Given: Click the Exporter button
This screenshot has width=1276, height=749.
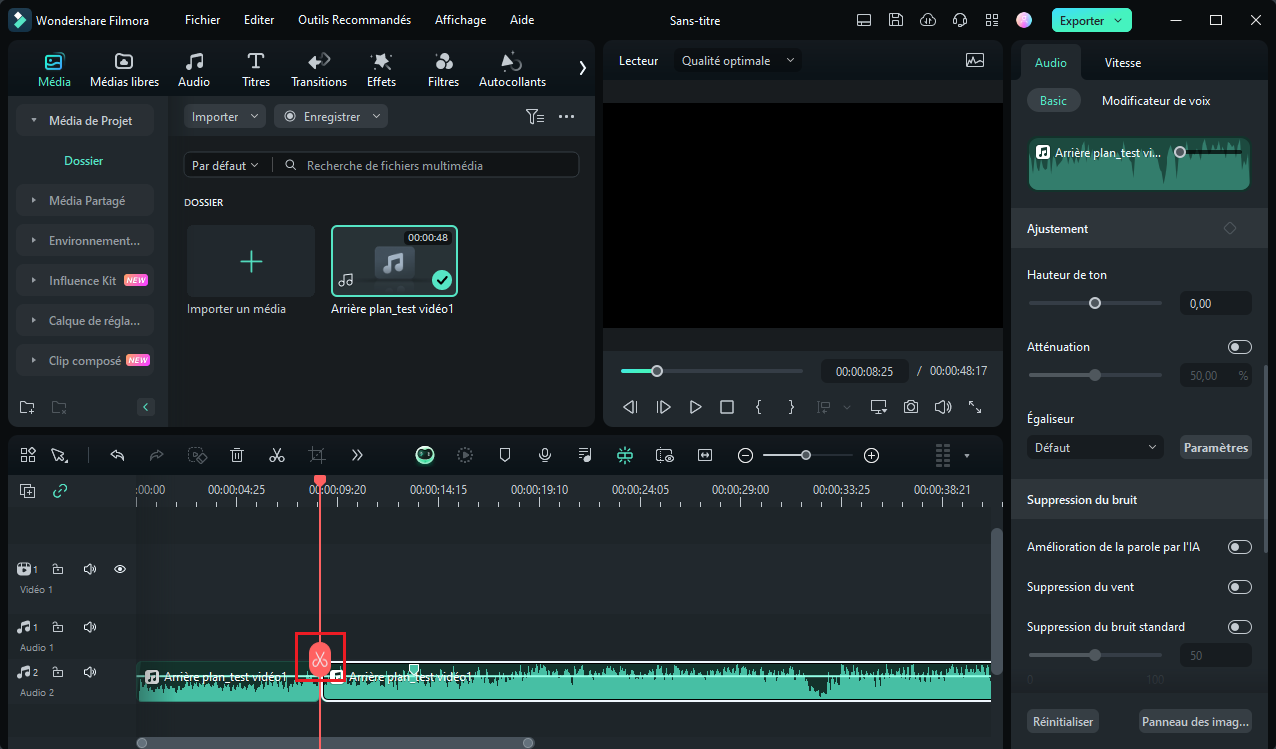Looking at the screenshot, I should click(x=1091, y=20).
